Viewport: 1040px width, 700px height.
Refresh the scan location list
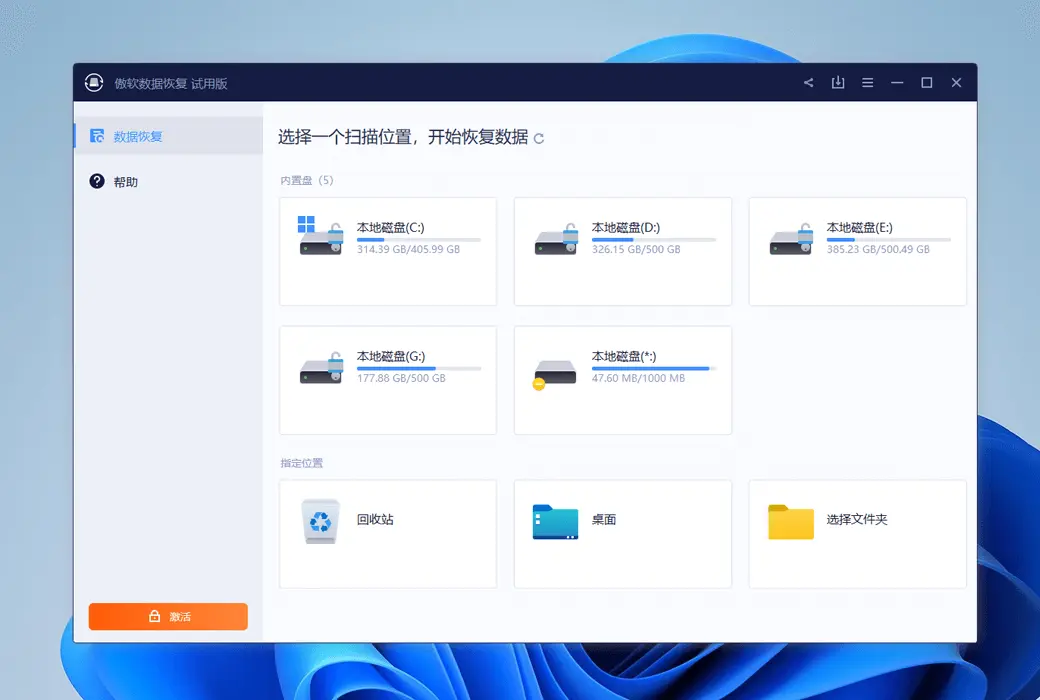(539, 138)
